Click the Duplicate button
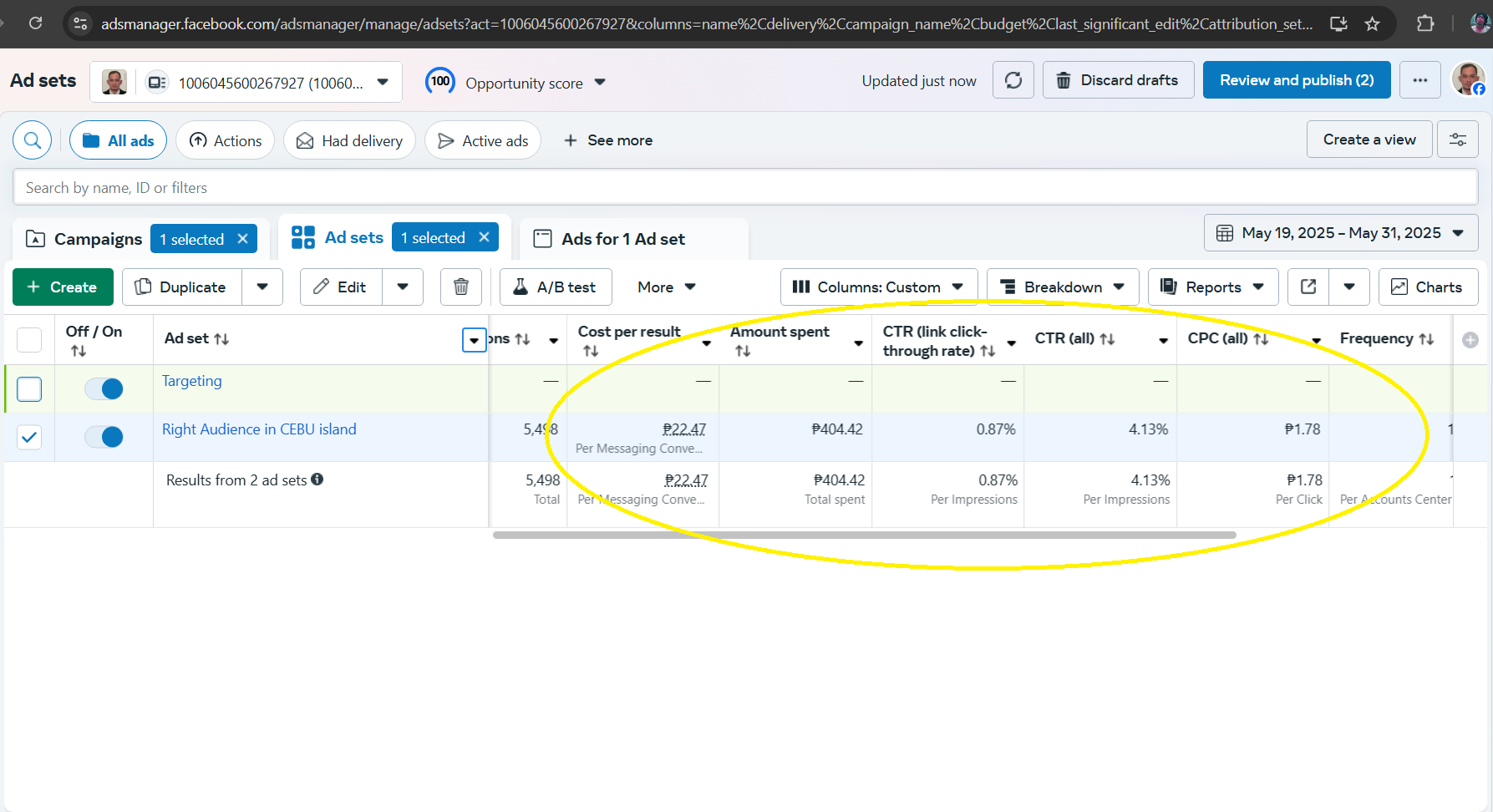The height and width of the screenshot is (812, 1493). click(x=182, y=287)
